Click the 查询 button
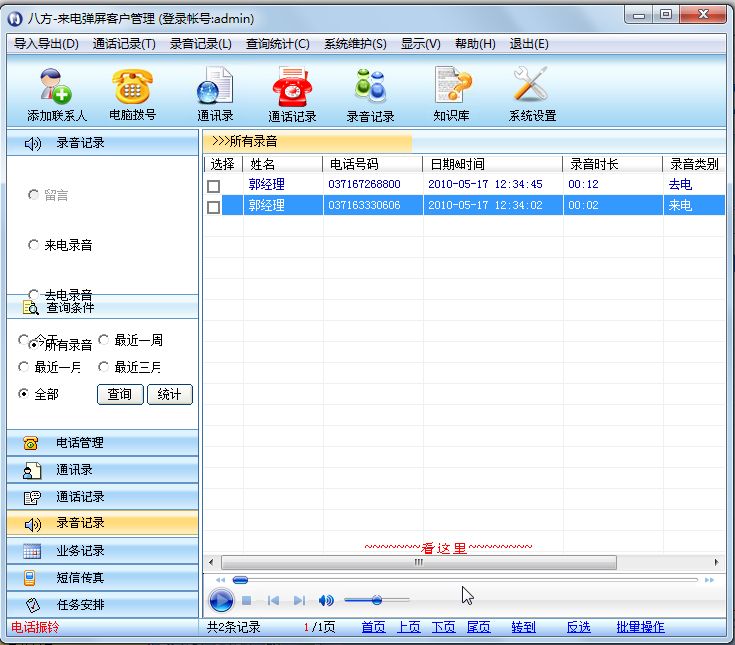This screenshot has width=735, height=645. (120, 394)
